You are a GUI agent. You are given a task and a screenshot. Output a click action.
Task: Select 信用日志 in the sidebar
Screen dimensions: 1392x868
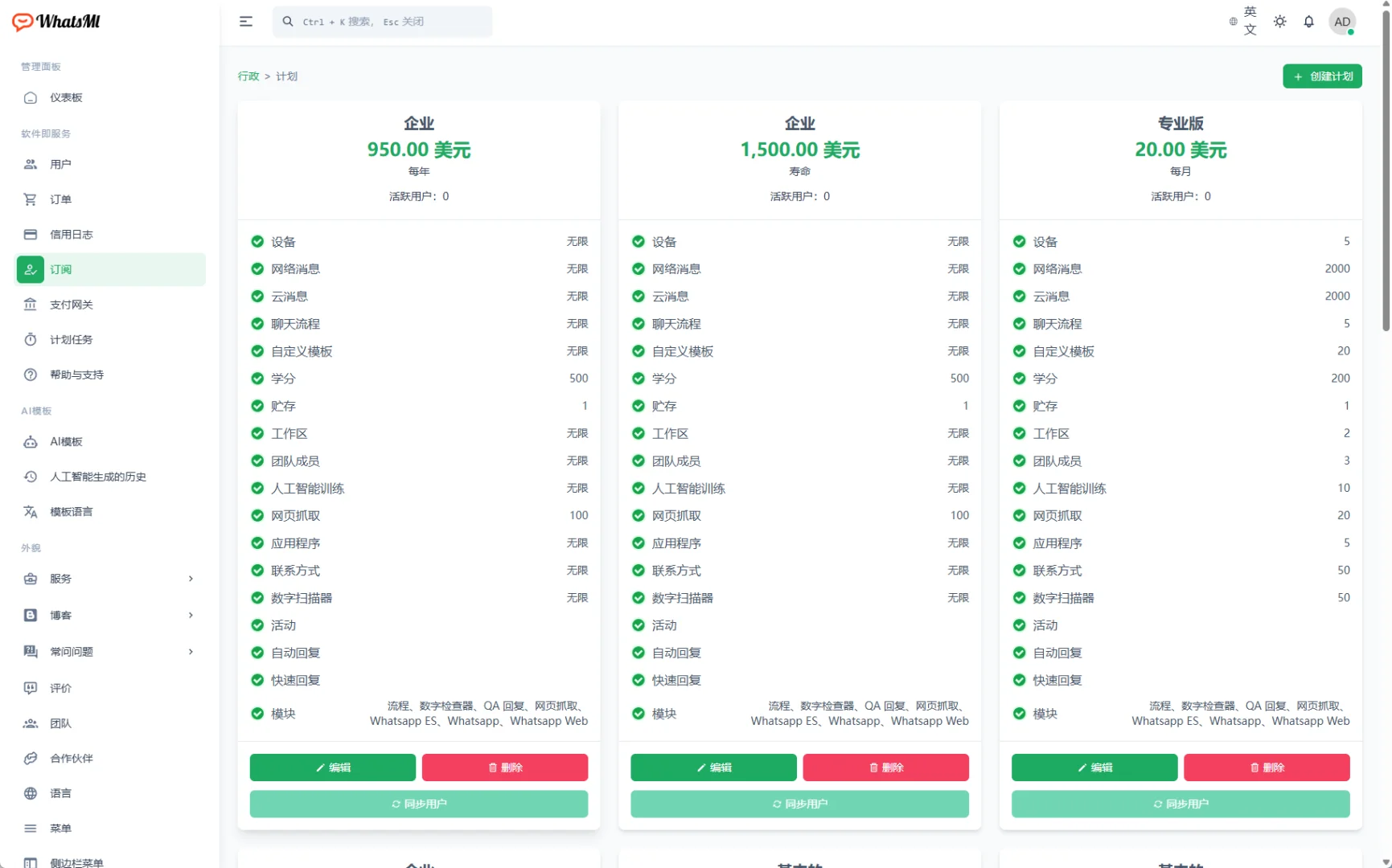[x=110, y=235]
